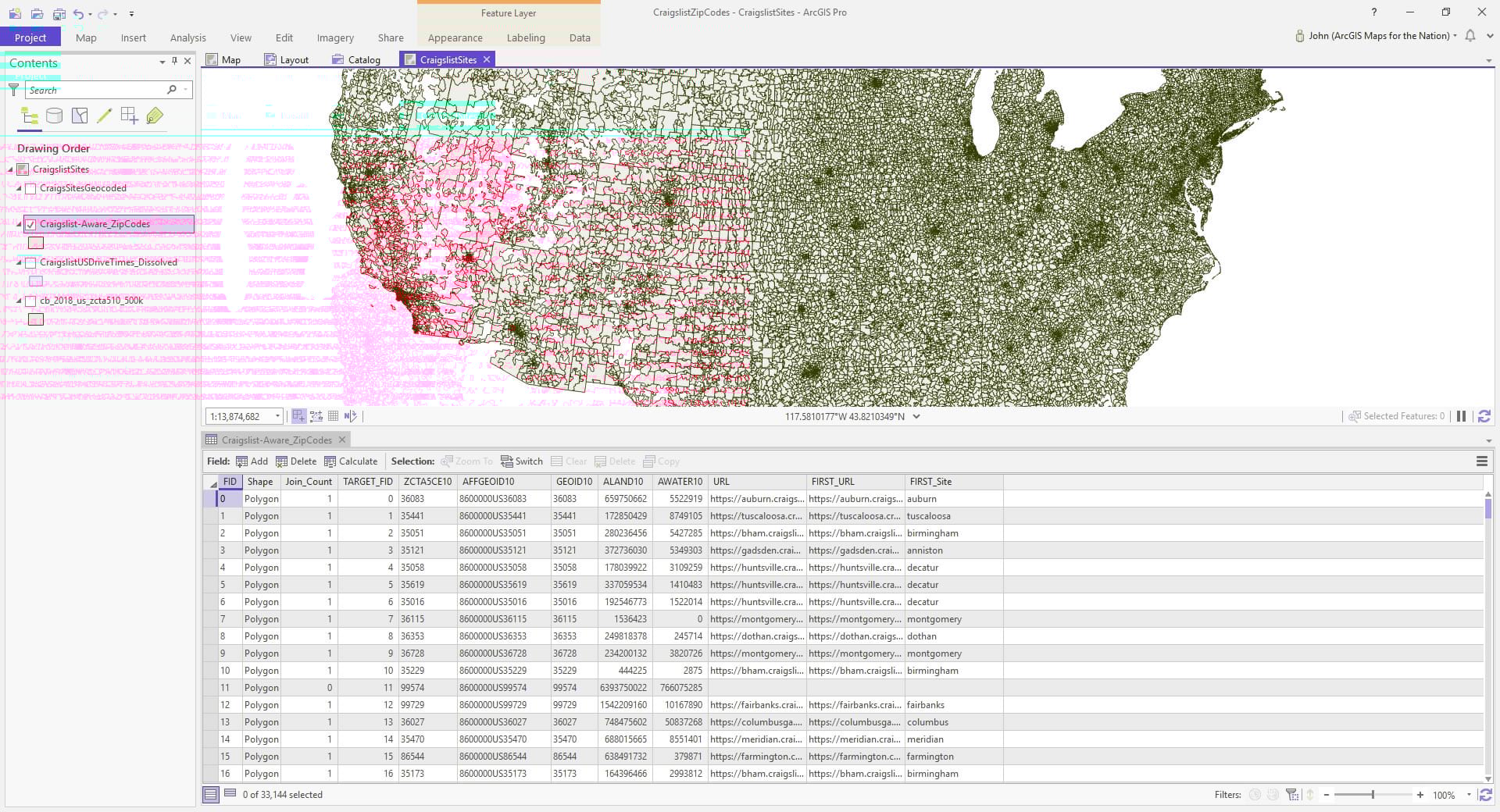This screenshot has width=1500, height=812.
Task: Click the map constraints icon below map
Action: coord(316,416)
